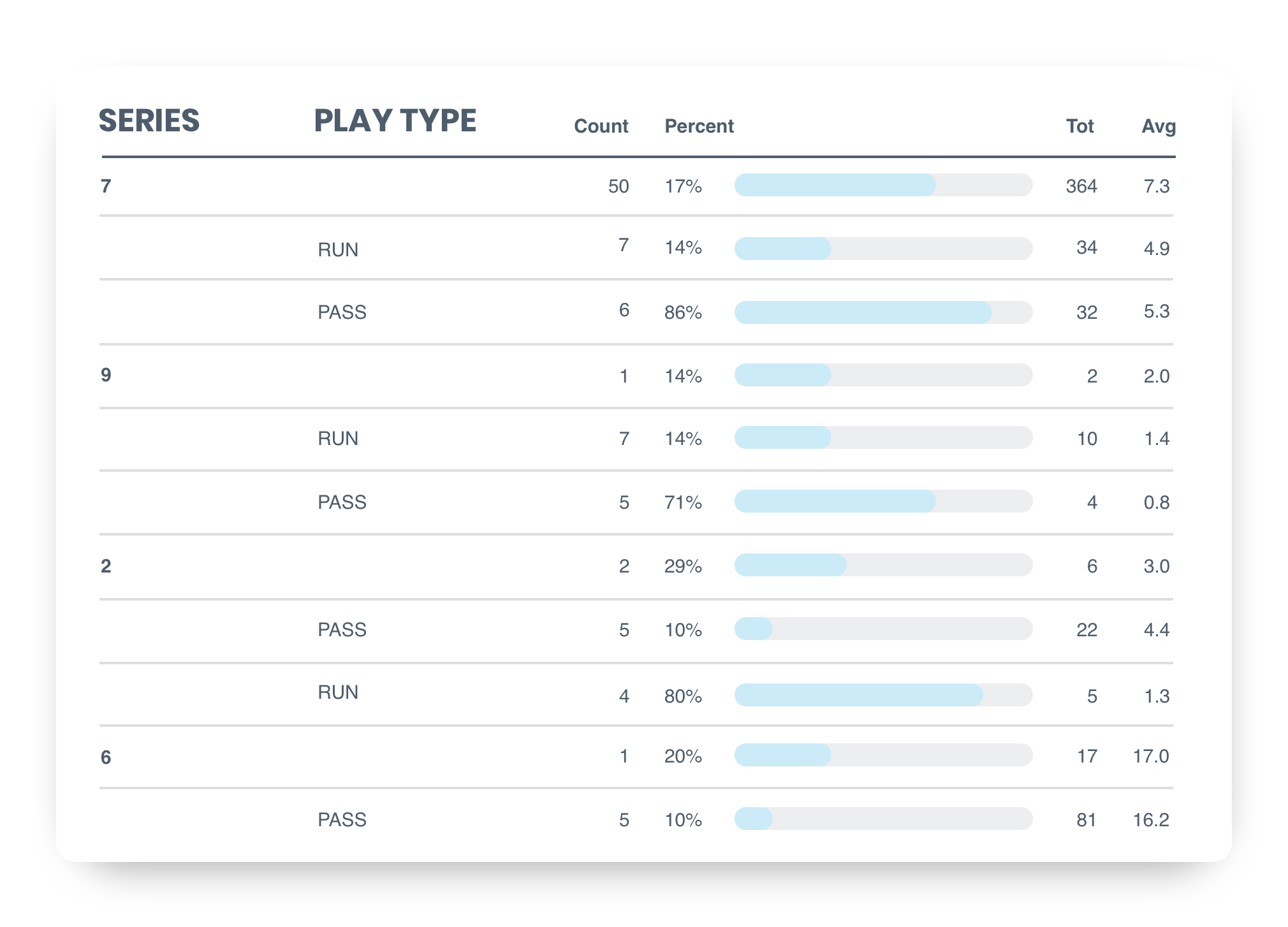Click the 71% PASS progress bar
Viewport: 1288px width, 927px height.
point(883,501)
